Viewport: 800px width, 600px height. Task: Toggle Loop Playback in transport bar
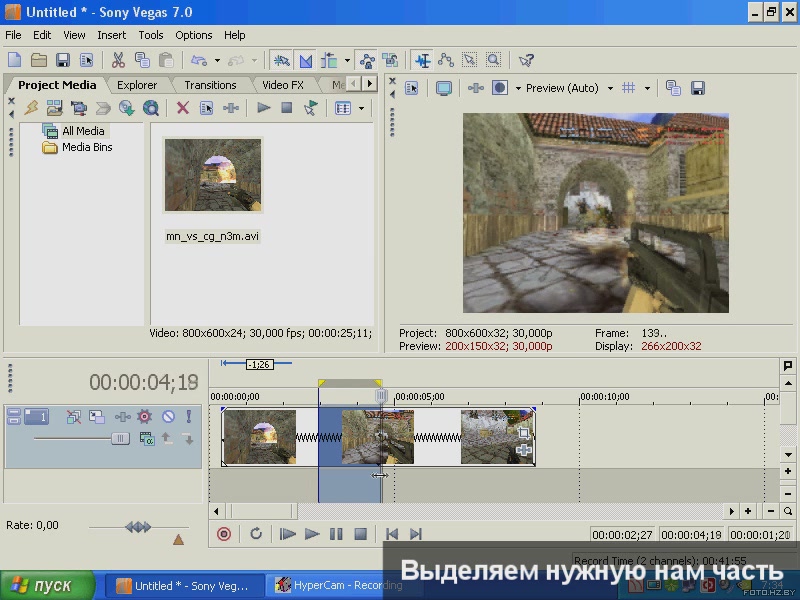[x=256, y=534]
